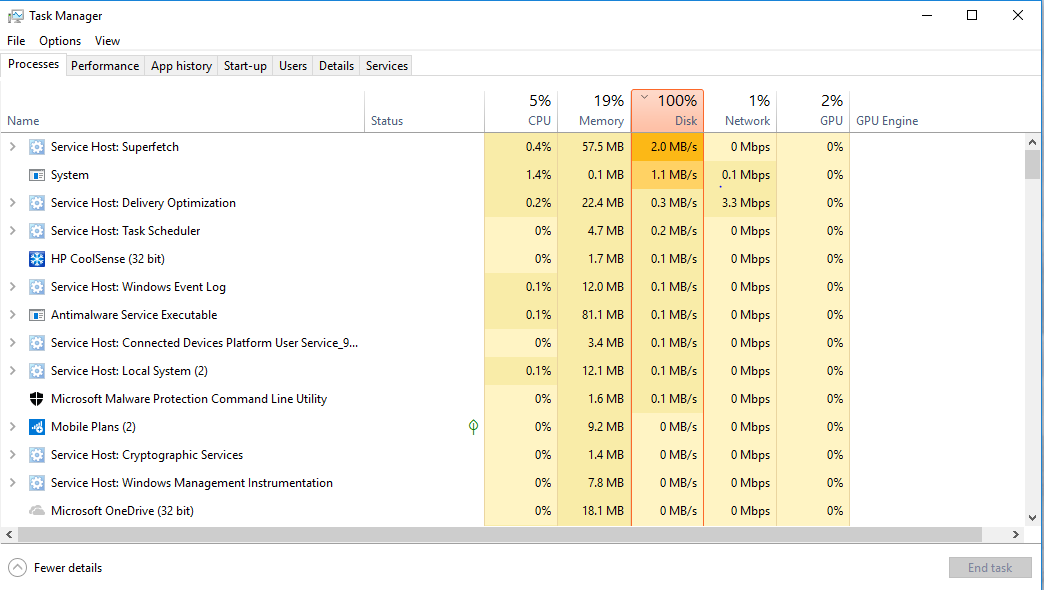Click the HP CoolSense snowflake icon
This screenshot has width=1044, height=590.
pyautogui.click(x=37, y=259)
